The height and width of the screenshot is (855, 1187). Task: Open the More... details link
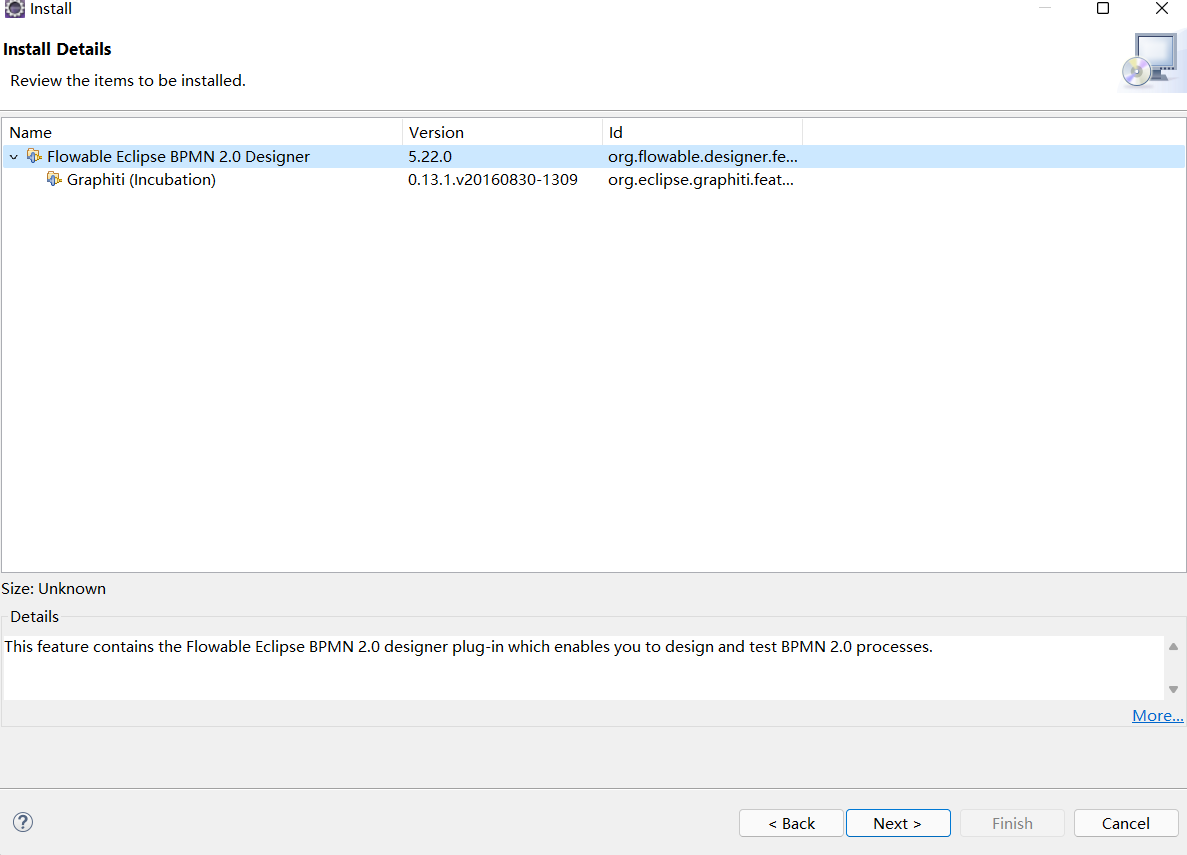pos(1157,715)
